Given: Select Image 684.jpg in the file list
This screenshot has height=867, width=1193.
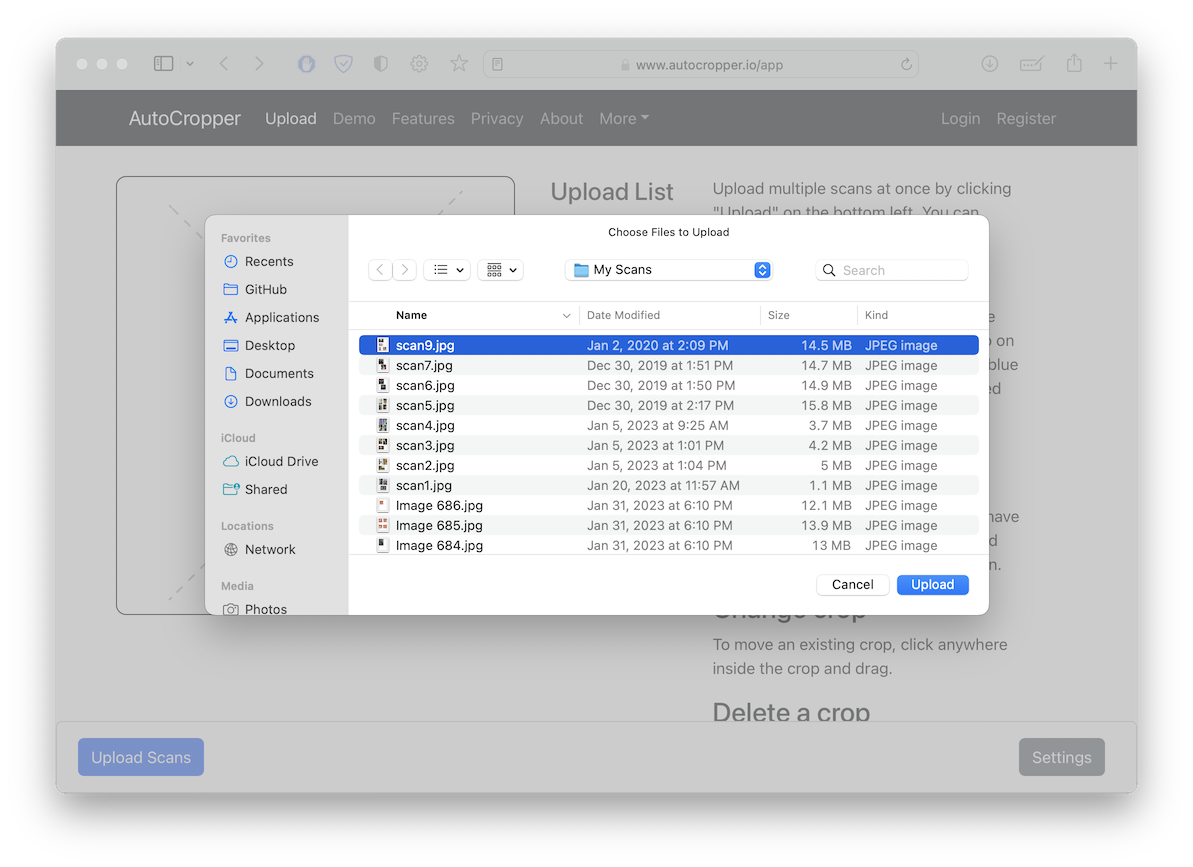Looking at the screenshot, I should coord(669,545).
